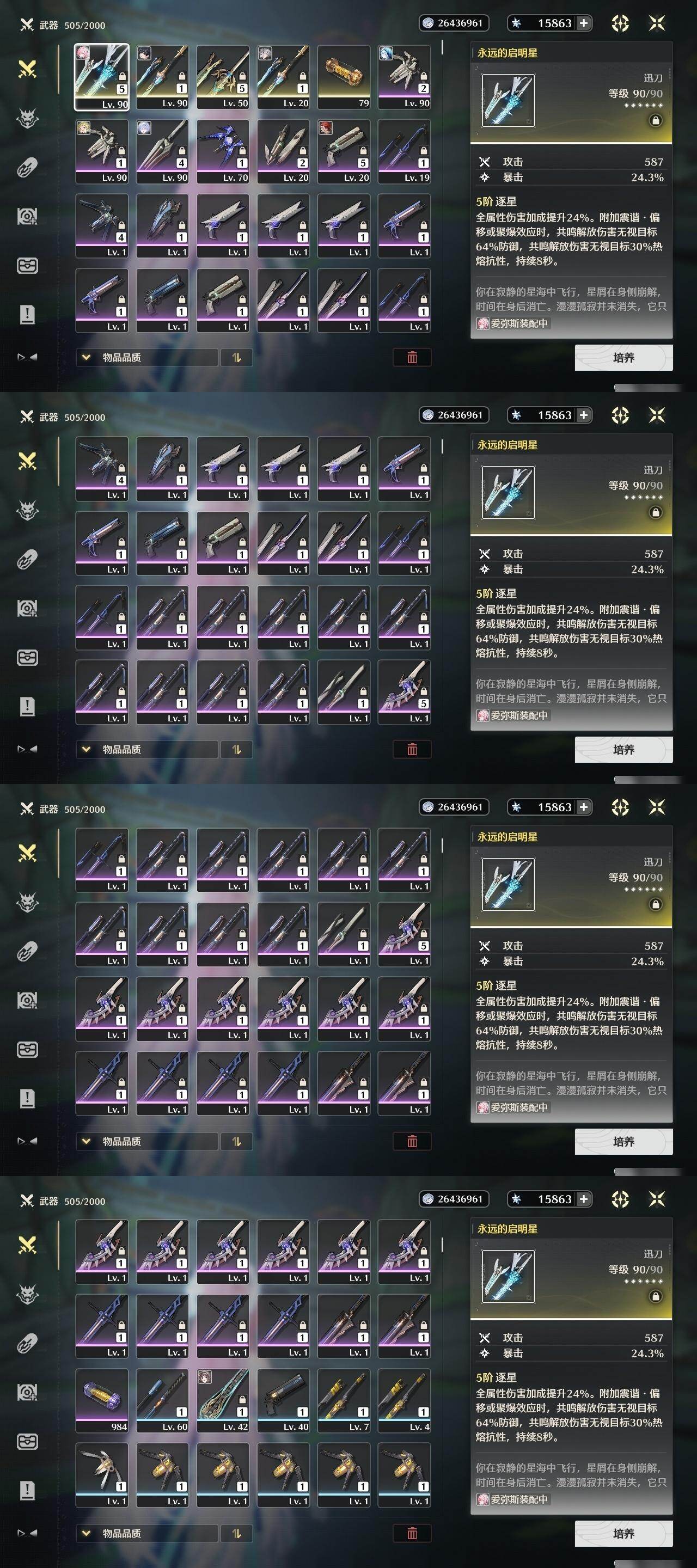Expand 物品品质 sort dropdown in the topmost panel

tap(146, 357)
